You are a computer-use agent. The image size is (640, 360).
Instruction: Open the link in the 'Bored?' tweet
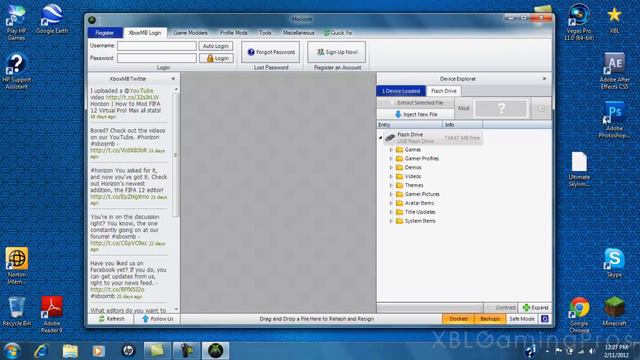118,151
